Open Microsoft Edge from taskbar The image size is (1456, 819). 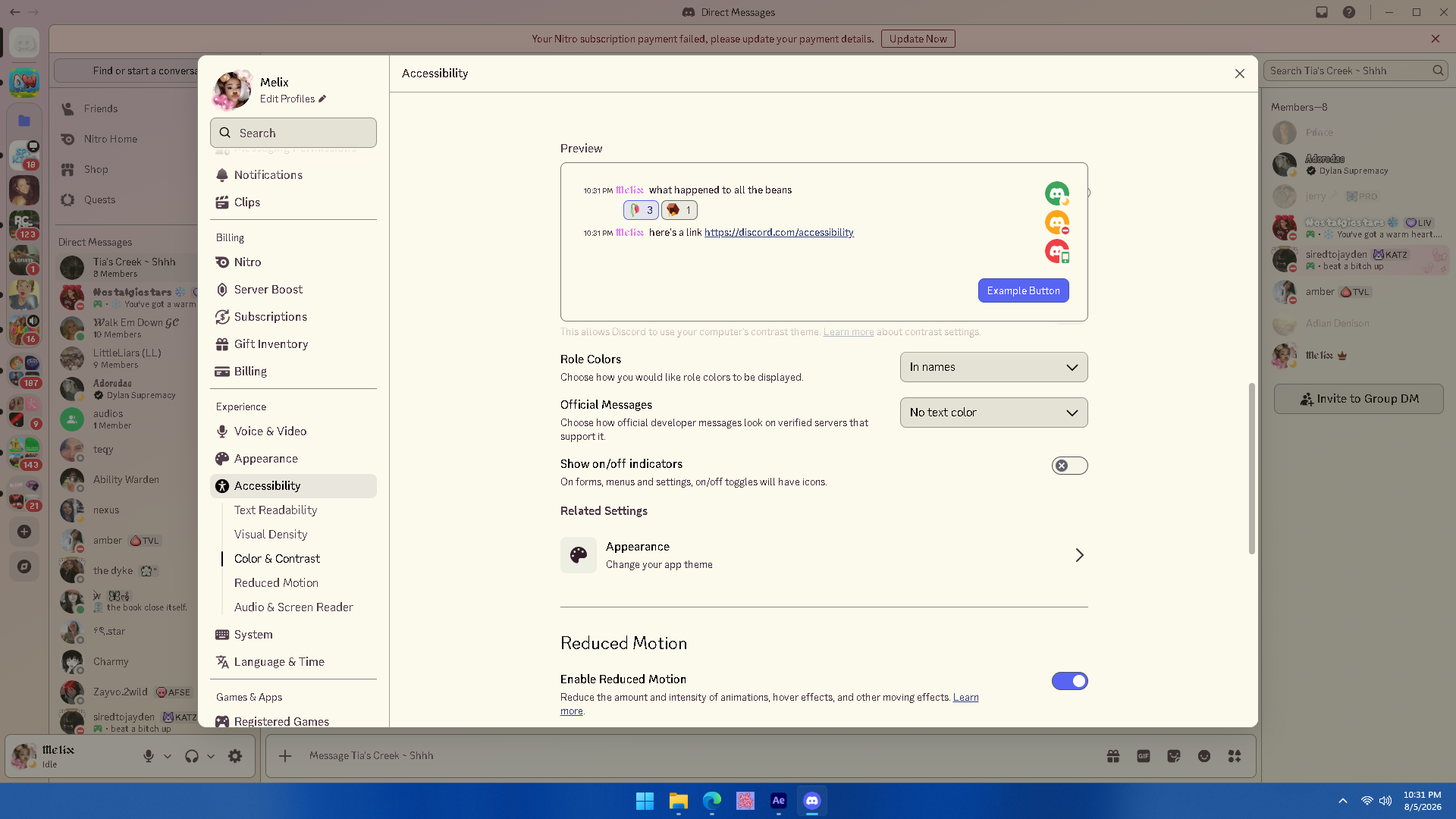[711, 801]
